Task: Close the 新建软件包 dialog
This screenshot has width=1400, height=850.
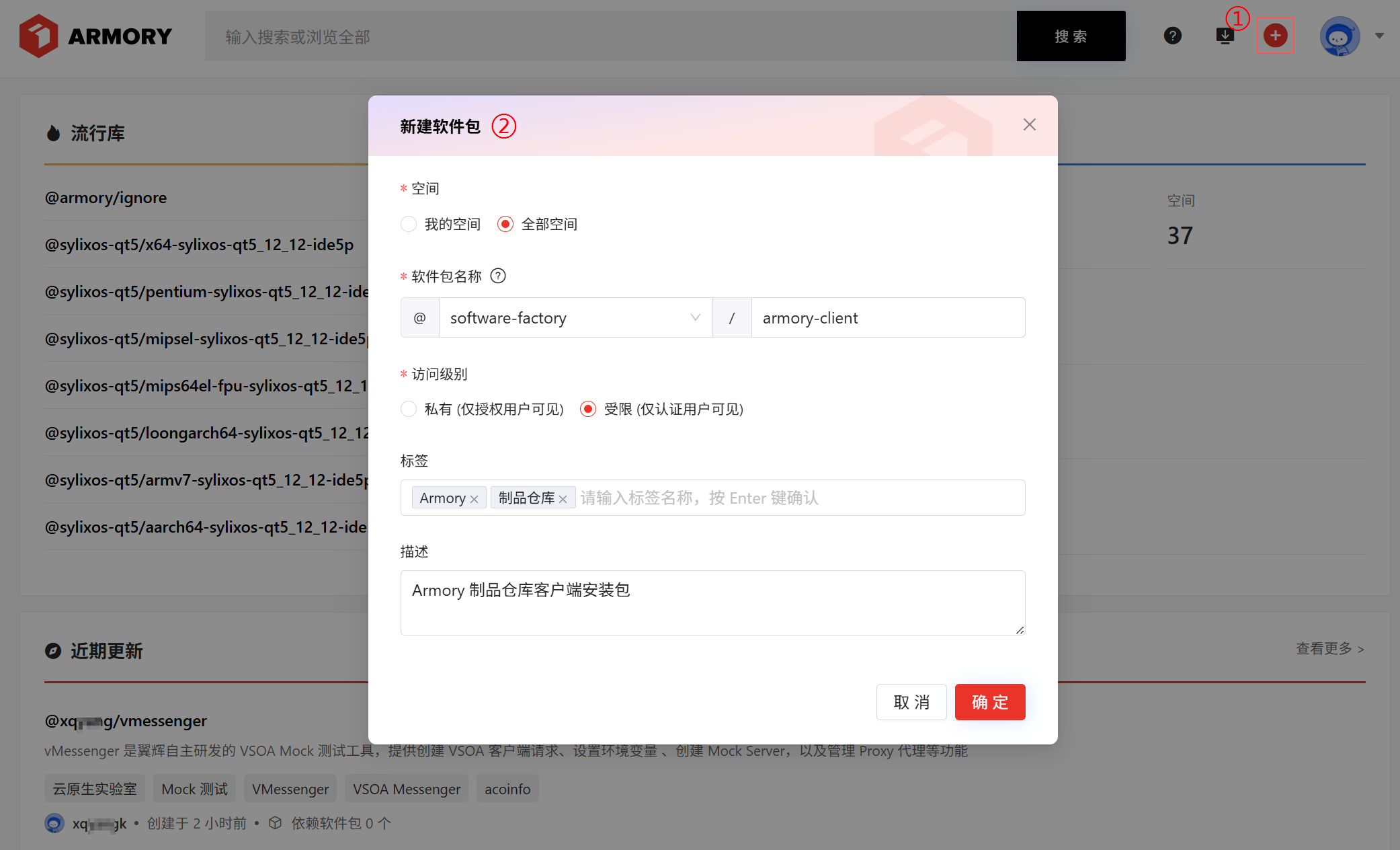Action: pos(1029,124)
